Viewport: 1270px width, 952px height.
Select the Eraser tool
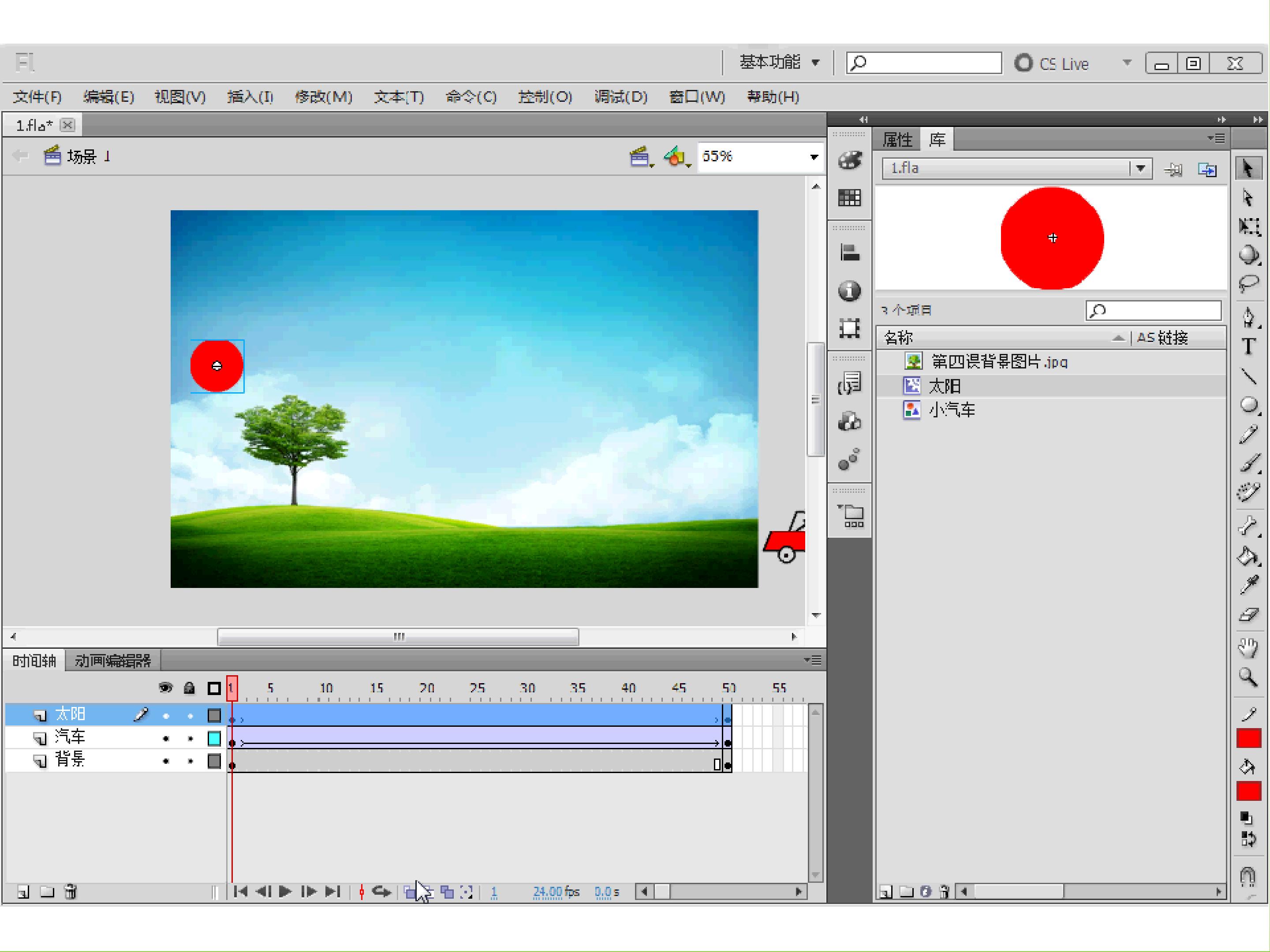pyautogui.click(x=1248, y=615)
